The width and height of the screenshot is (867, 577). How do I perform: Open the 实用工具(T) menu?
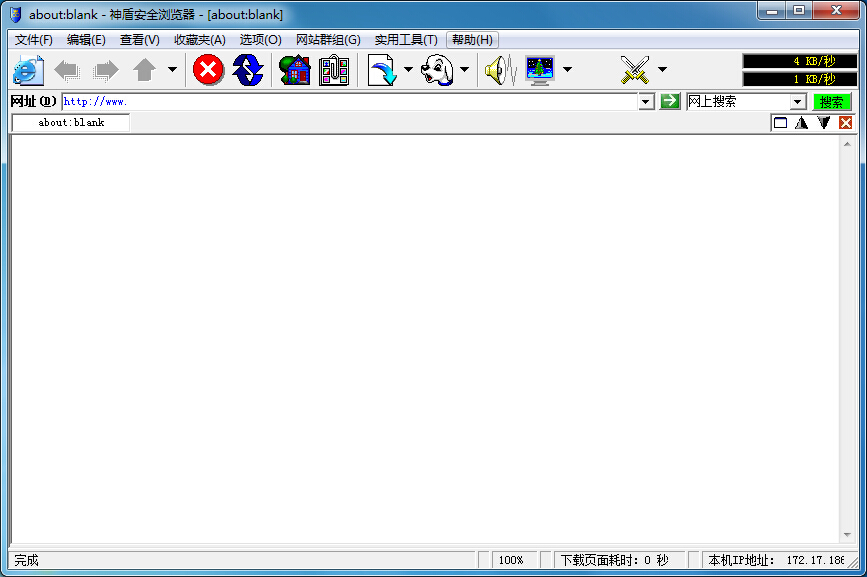tap(405, 40)
